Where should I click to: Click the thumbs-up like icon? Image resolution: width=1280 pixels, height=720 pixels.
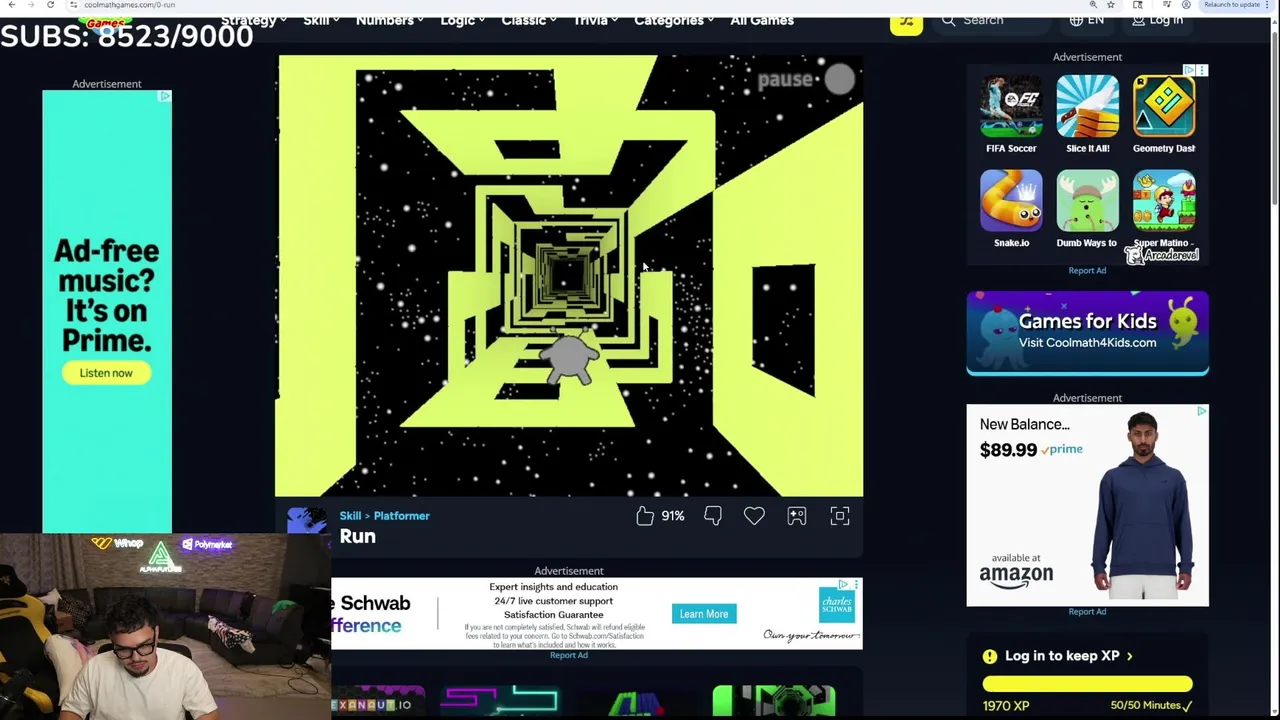(645, 515)
